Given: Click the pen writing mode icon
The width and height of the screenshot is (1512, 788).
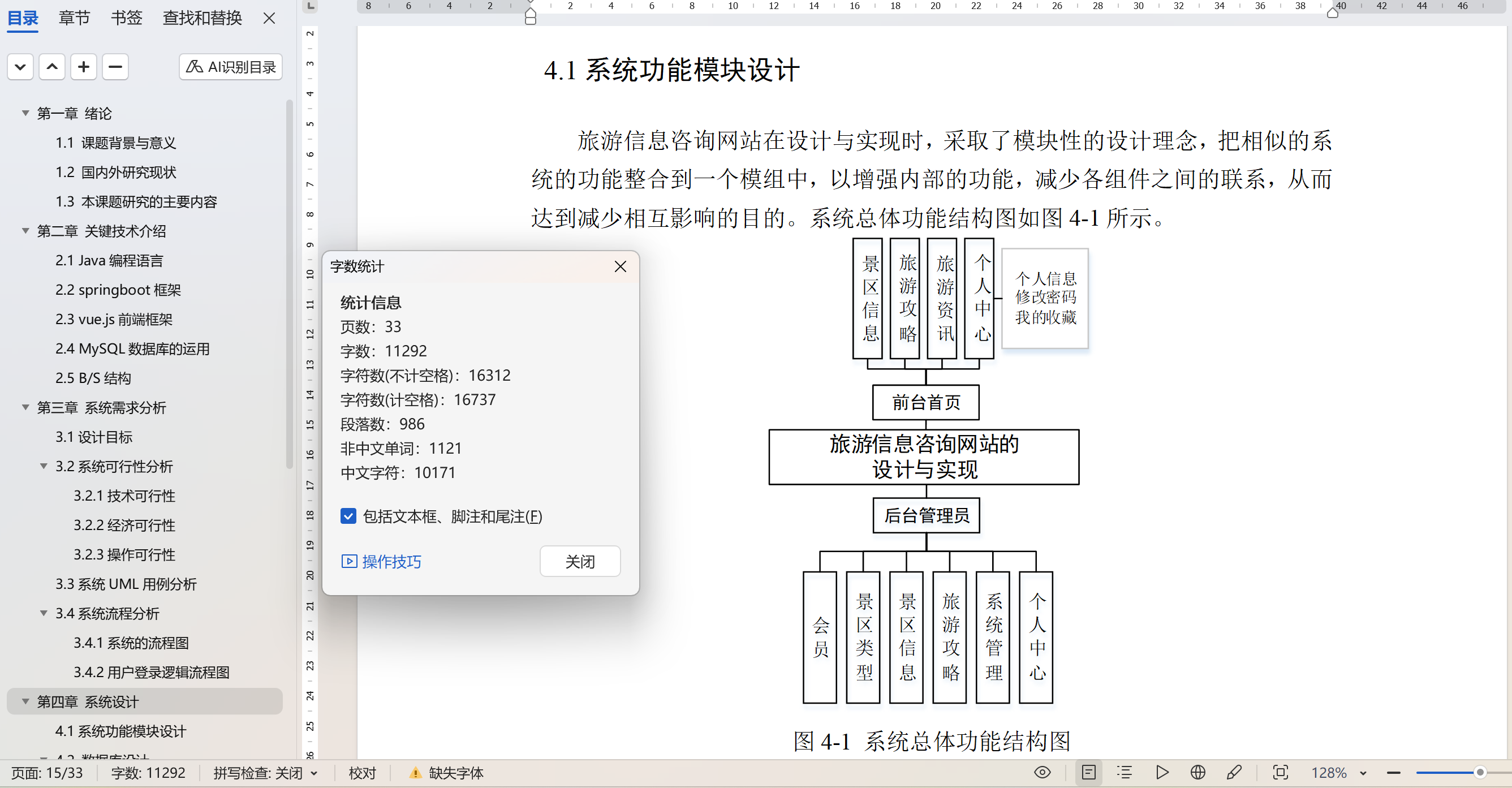Looking at the screenshot, I should [x=1234, y=772].
